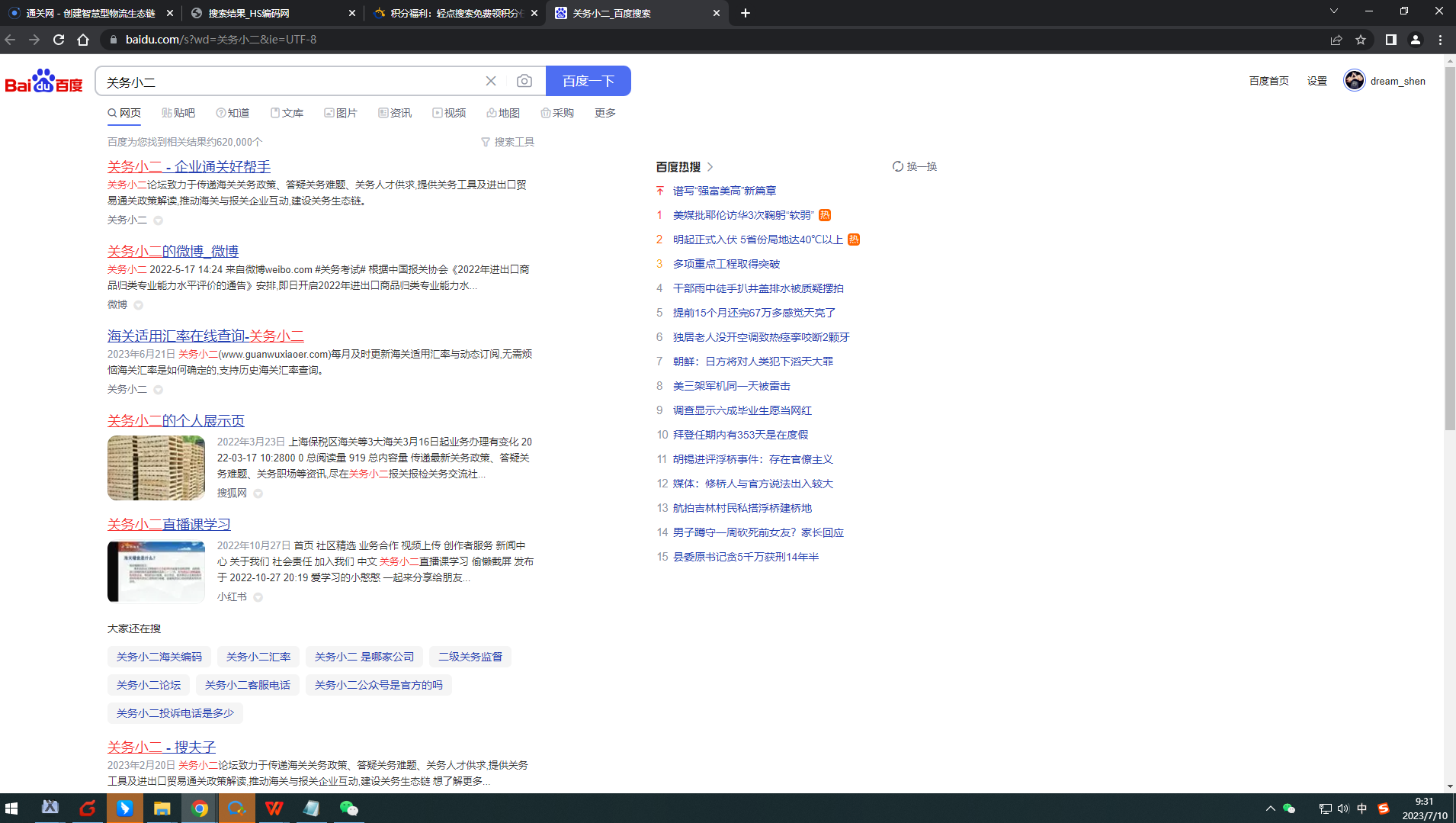Open hot topic 县委原书记贪5千万获刑14年半
1456x823 pixels.
pyautogui.click(x=746, y=557)
